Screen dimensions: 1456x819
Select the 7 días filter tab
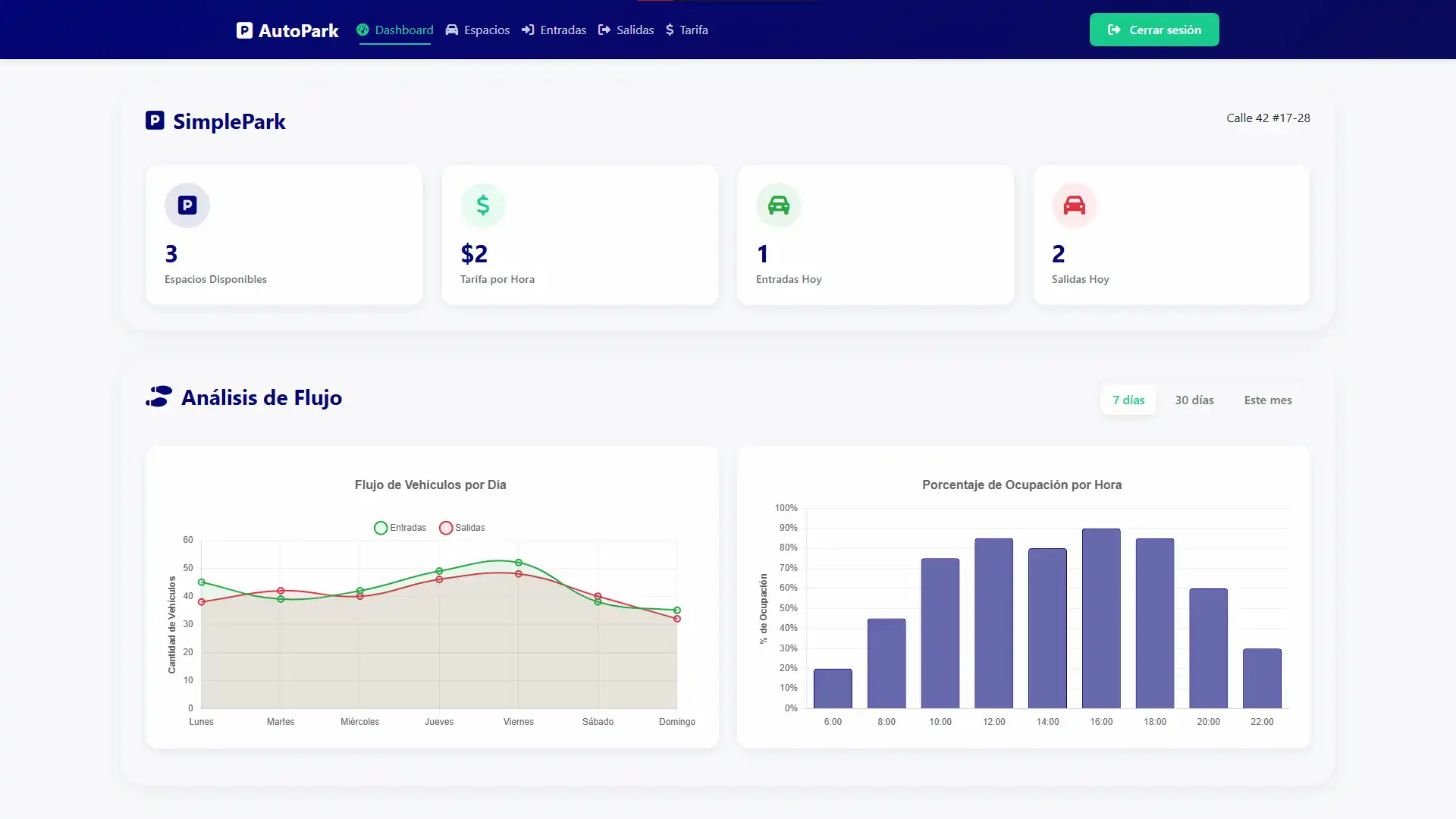[x=1128, y=400]
